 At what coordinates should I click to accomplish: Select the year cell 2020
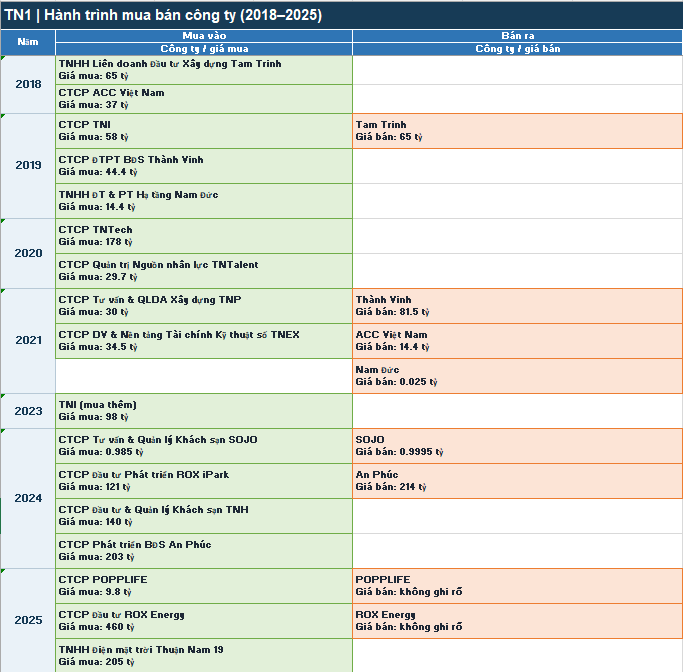[28, 253]
